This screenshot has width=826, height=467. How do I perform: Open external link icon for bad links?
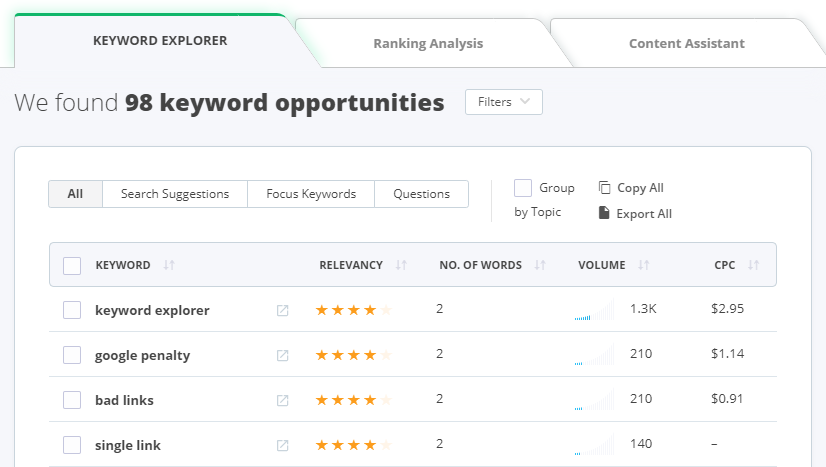point(283,401)
